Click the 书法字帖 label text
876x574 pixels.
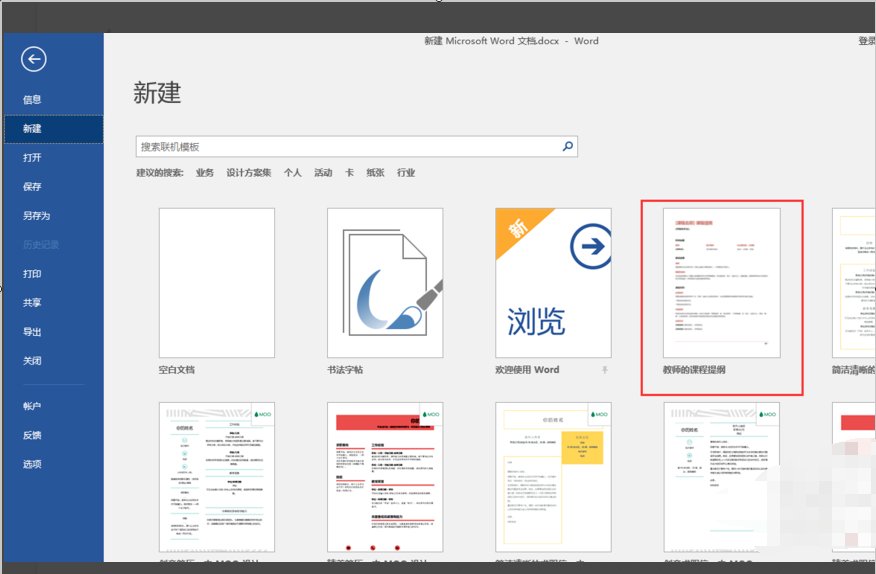(345, 369)
